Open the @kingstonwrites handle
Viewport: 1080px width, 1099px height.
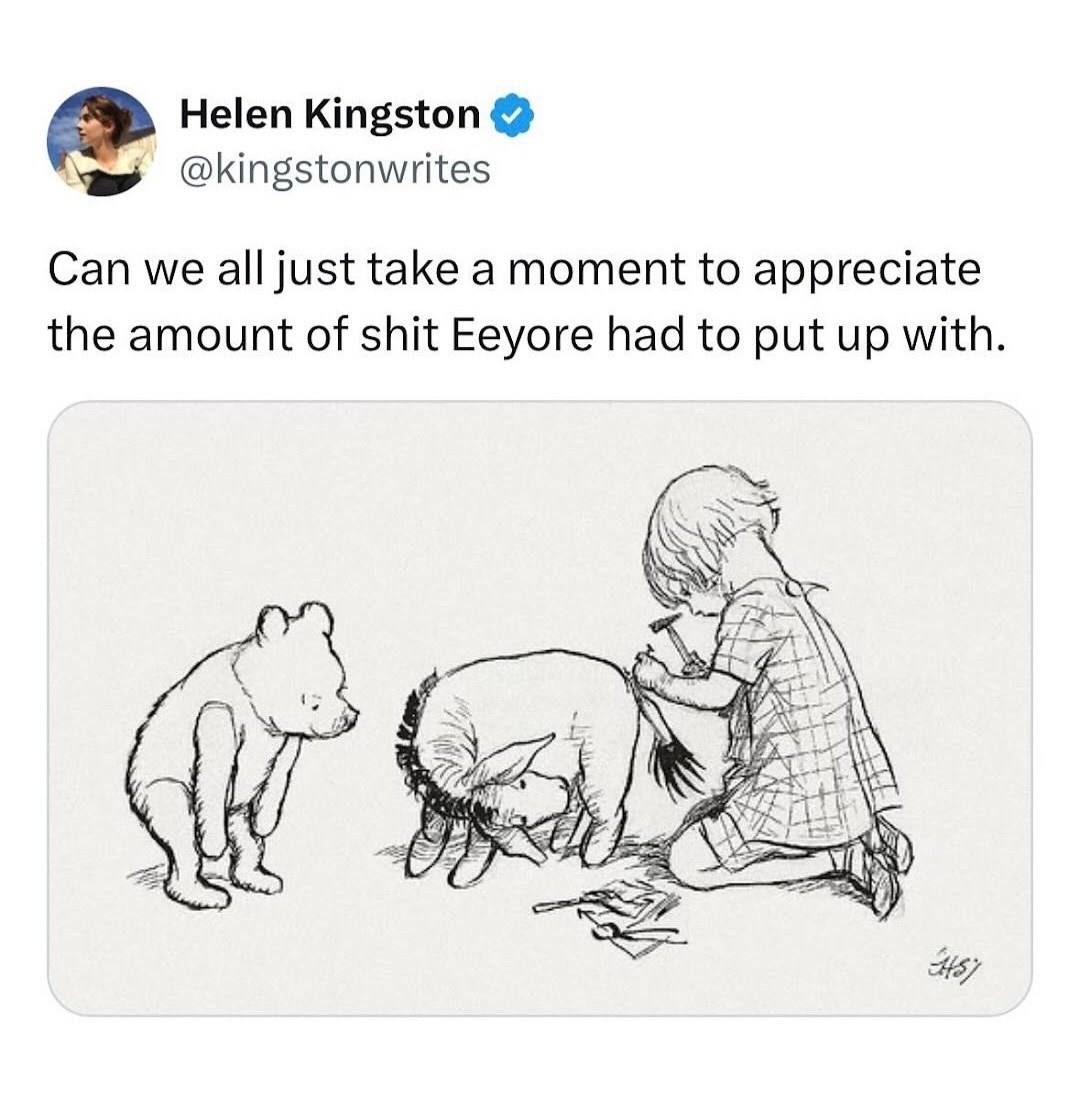coord(335,169)
